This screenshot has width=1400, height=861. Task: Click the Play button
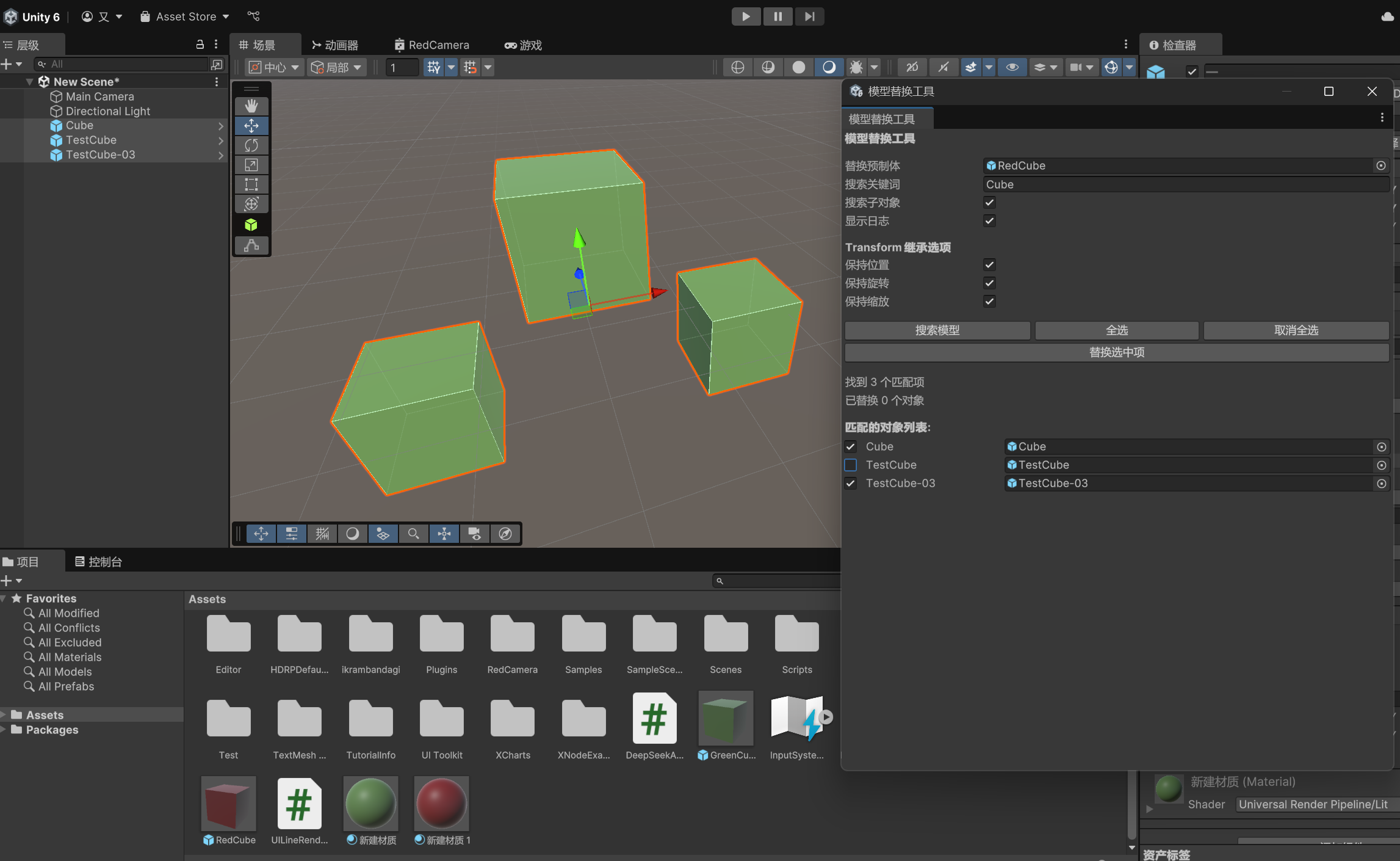click(x=746, y=16)
